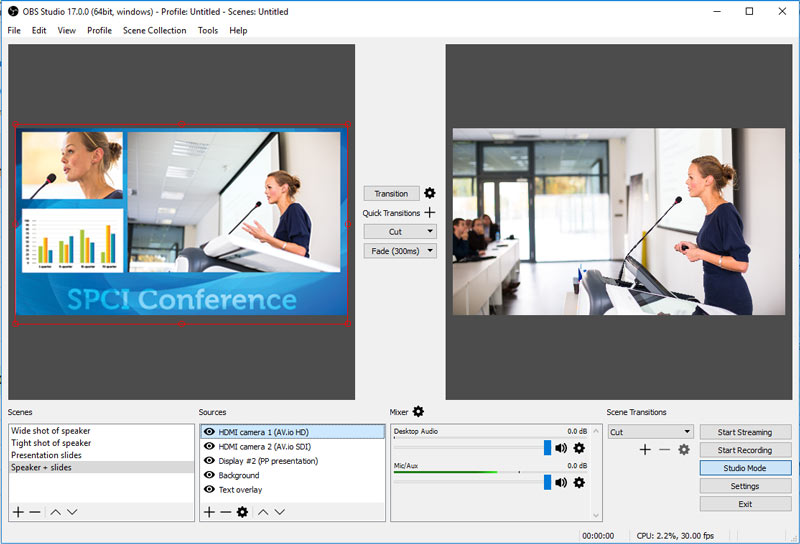Add a quick transition with plus icon

430,212
